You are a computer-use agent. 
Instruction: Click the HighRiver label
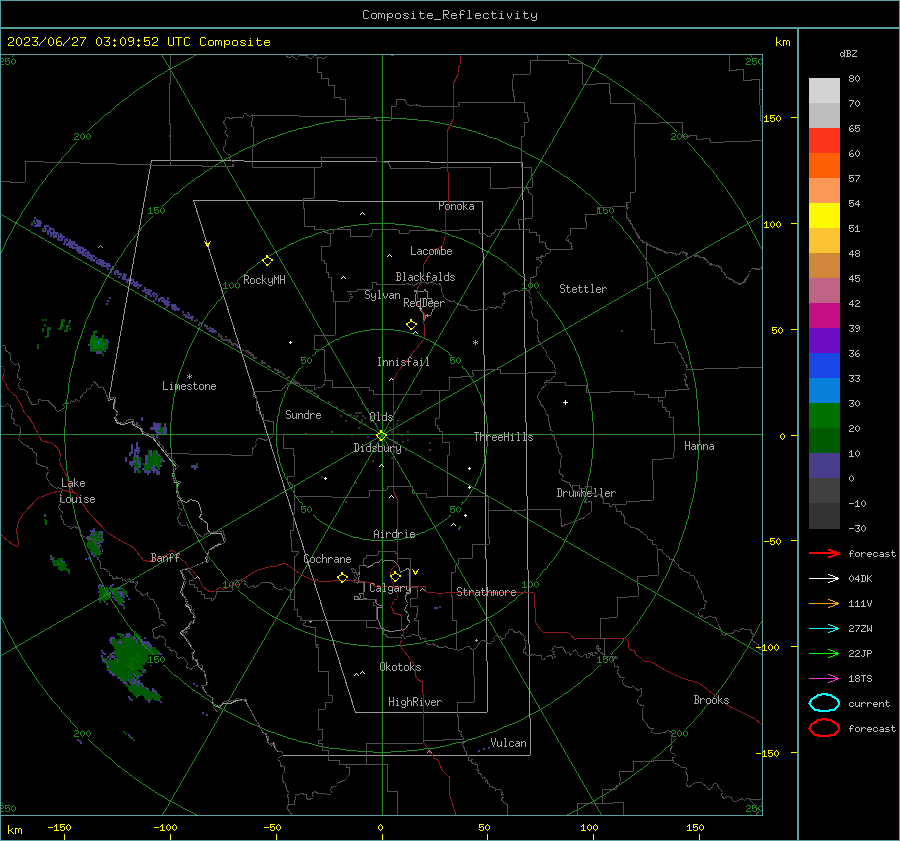click(415, 702)
